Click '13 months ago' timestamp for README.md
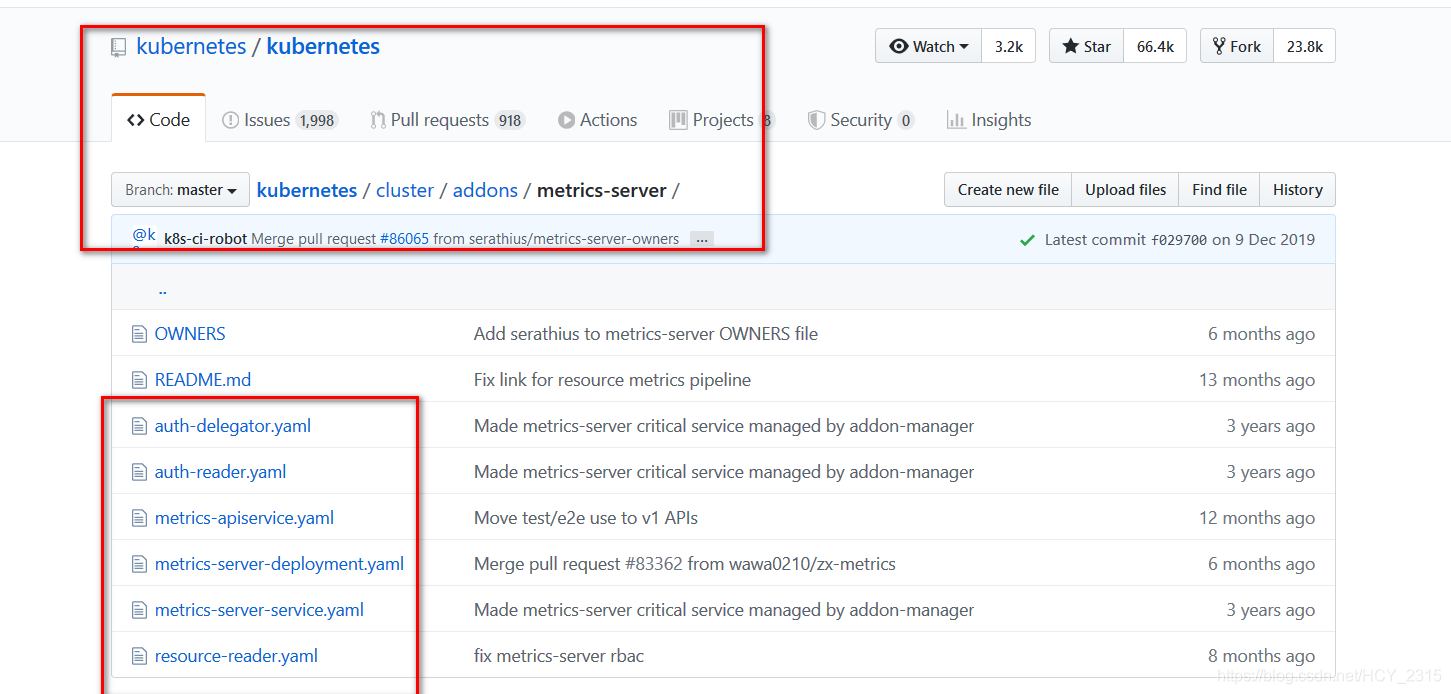The height and width of the screenshot is (694, 1451). [x=1257, y=380]
